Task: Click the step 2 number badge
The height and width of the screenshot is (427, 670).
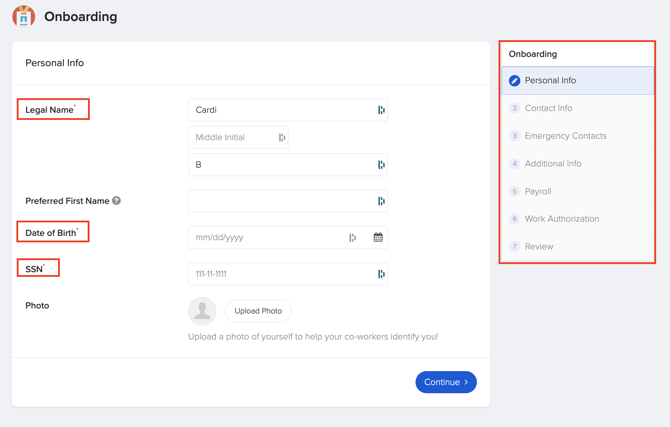Action: [514, 108]
